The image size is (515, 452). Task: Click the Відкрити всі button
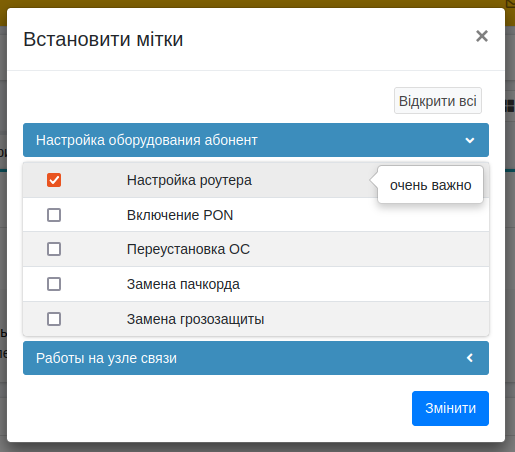pyautogui.click(x=438, y=101)
